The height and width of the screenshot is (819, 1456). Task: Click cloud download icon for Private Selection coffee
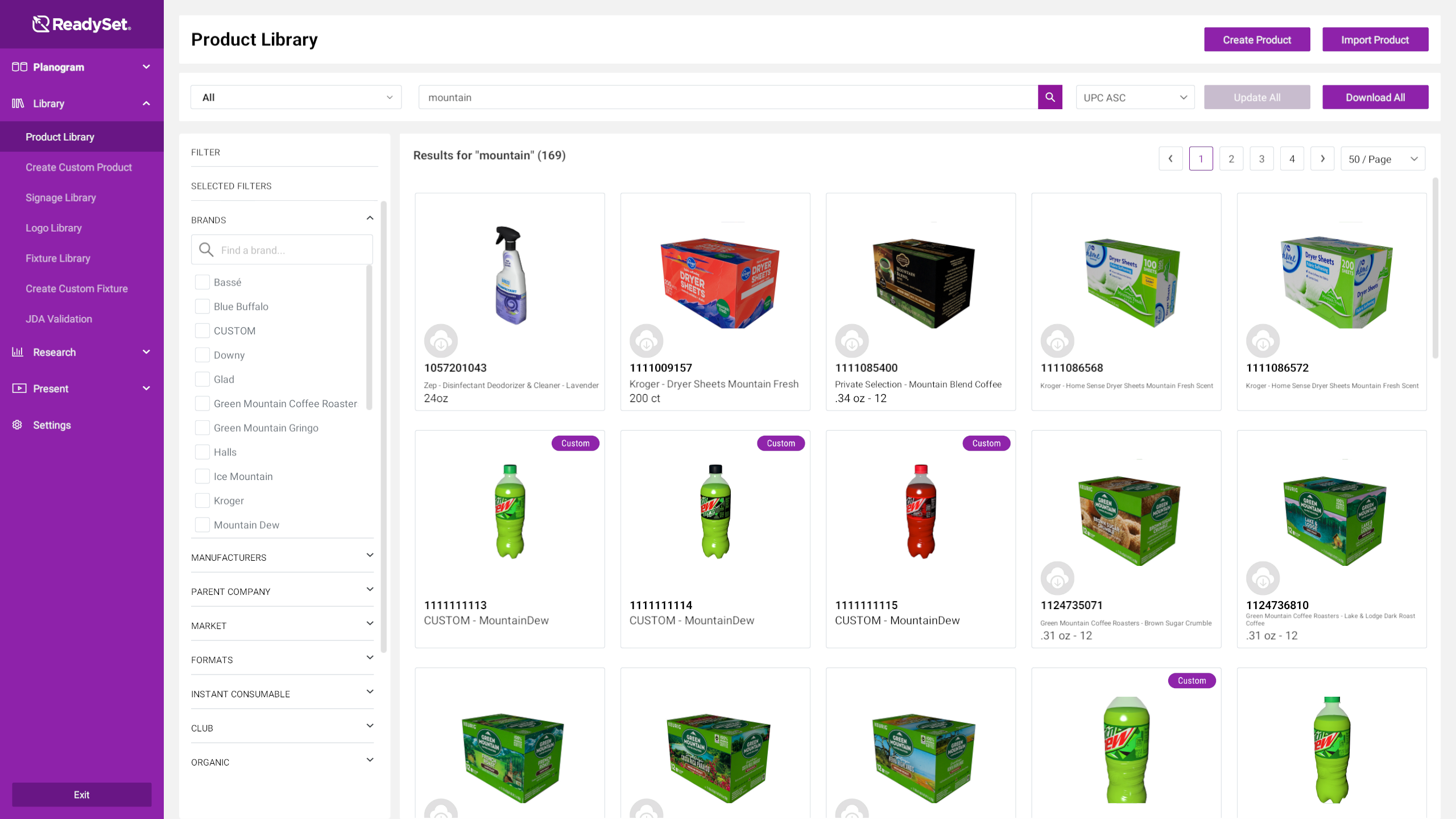point(851,341)
